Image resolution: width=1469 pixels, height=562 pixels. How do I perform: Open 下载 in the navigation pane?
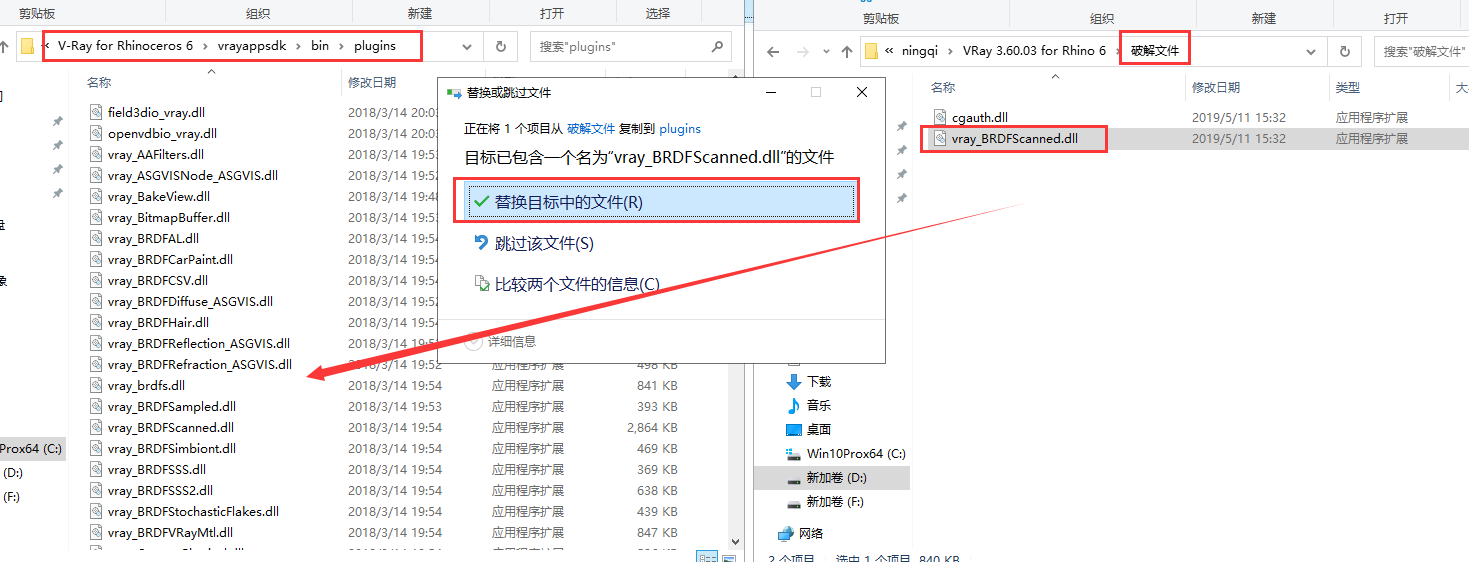[x=819, y=382]
